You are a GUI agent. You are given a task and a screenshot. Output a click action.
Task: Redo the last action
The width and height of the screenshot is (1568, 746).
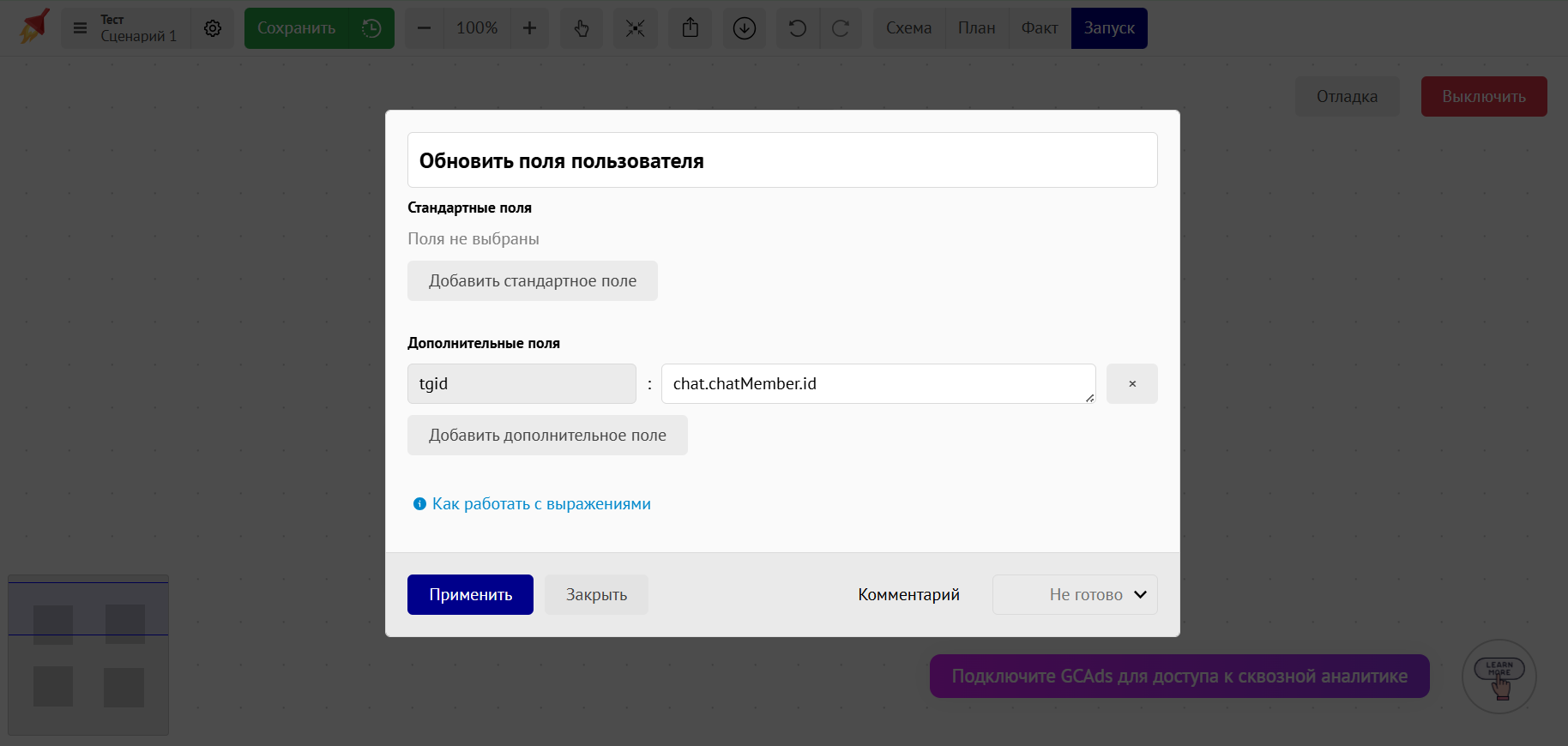pyautogui.click(x=841, y=28)
